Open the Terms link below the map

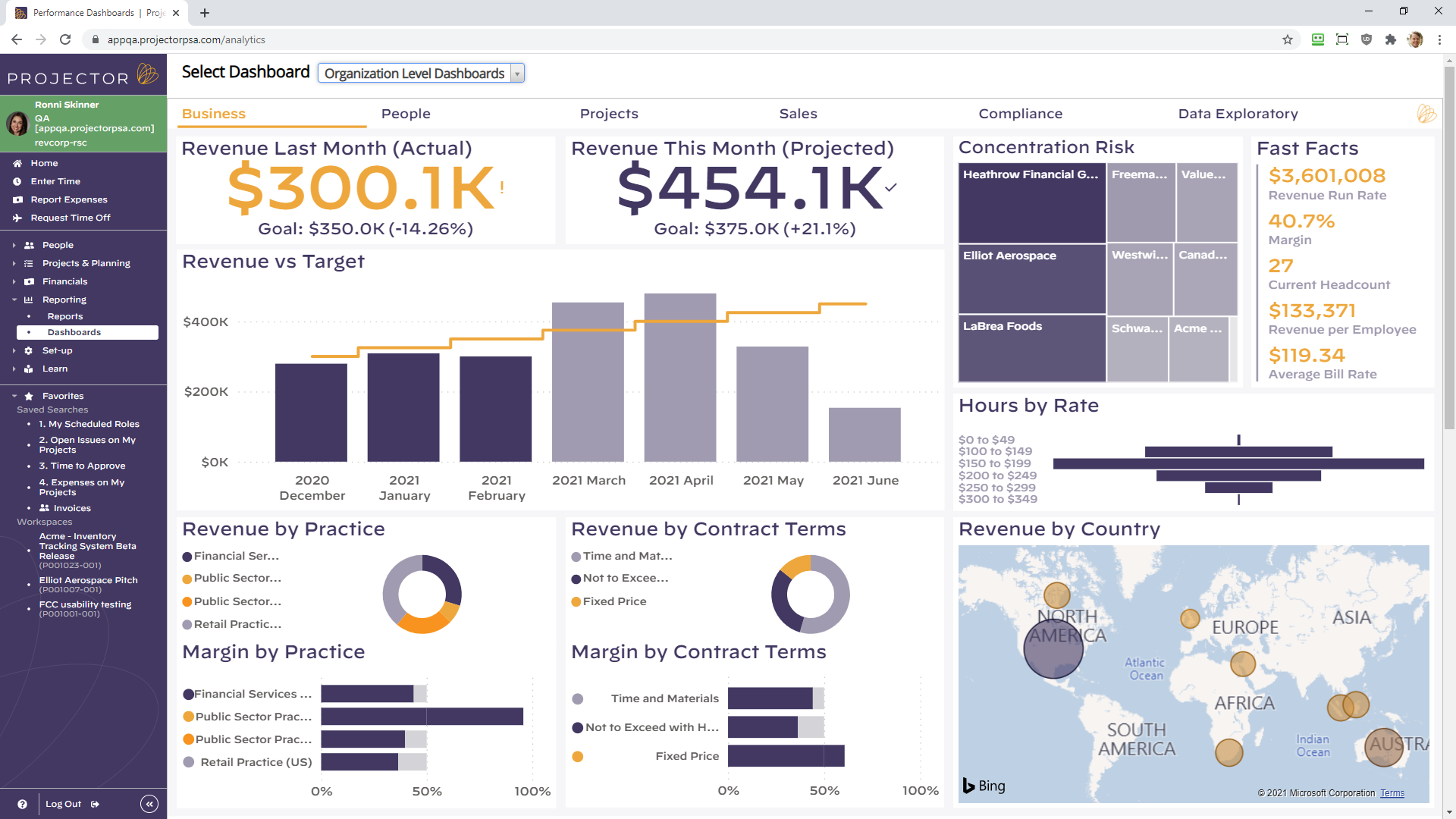click(x=1392, y=792)
